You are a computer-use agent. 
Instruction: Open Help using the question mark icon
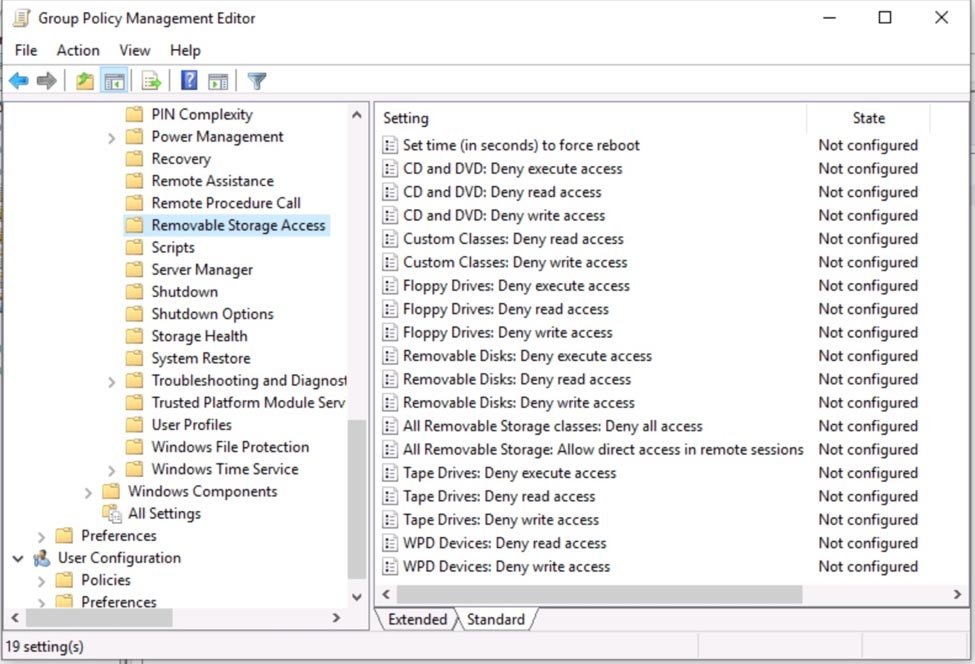(x=188, y=80)
